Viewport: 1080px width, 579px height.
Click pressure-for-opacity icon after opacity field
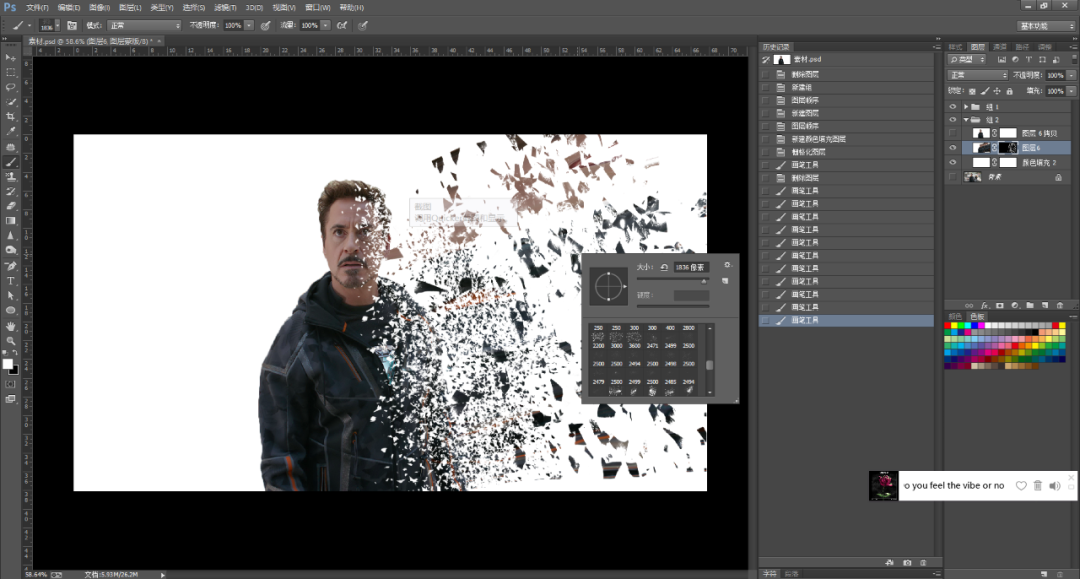pos(265,25)
